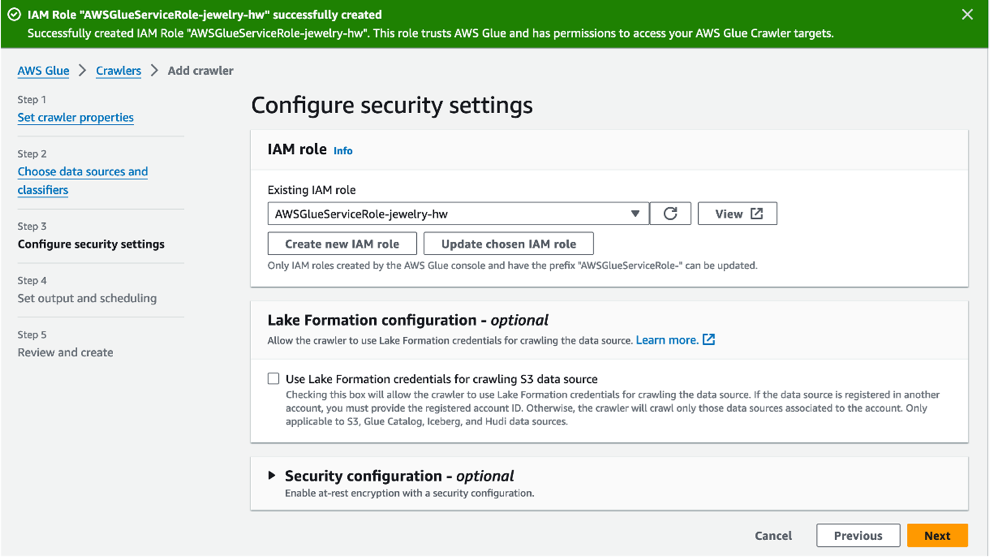Enable Lake Formation credentials checkbox
The image size is (990, 557).
point(273,378)
